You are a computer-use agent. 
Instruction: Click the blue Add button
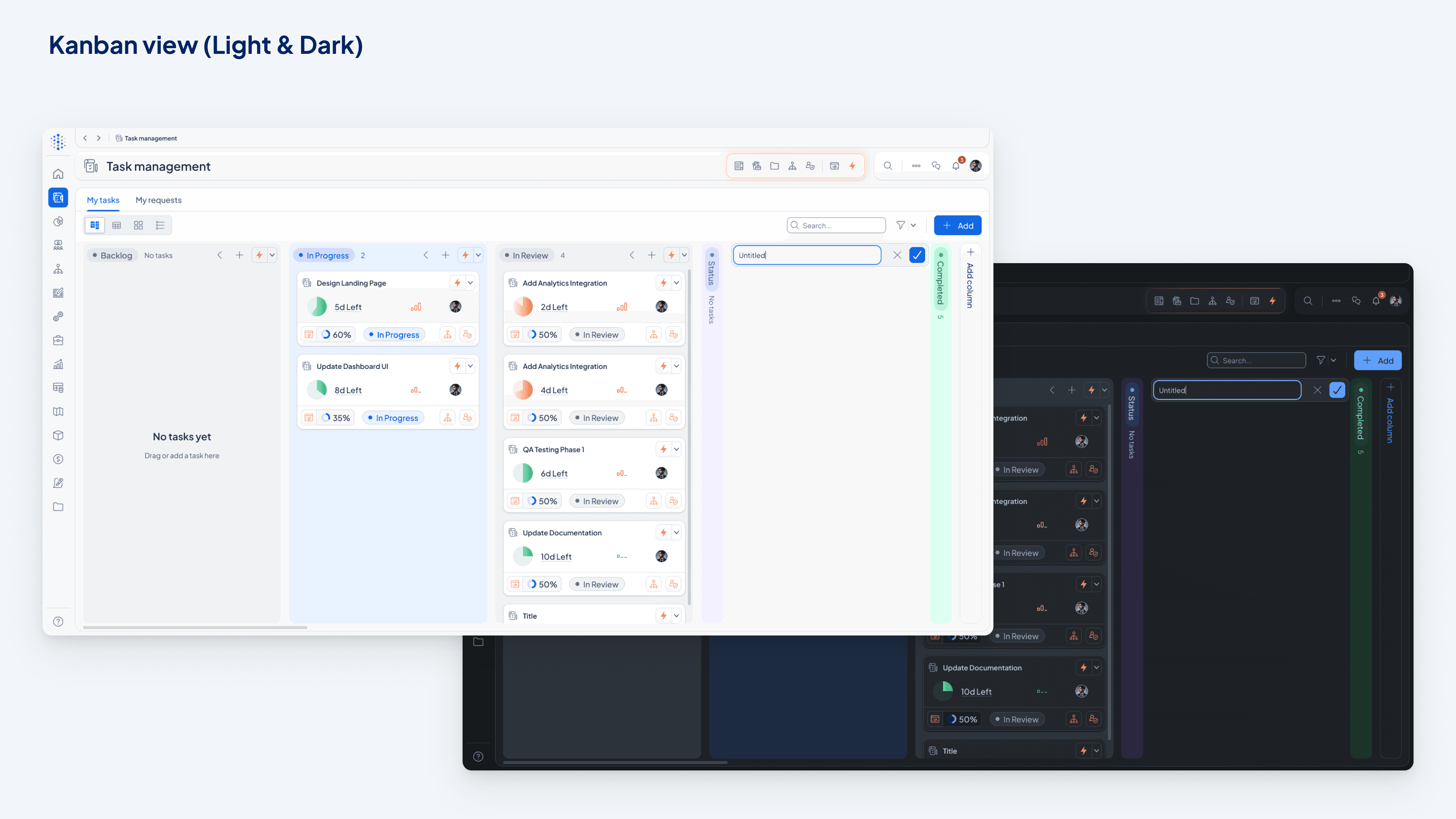pyautogui.click(x=957, y=225)
